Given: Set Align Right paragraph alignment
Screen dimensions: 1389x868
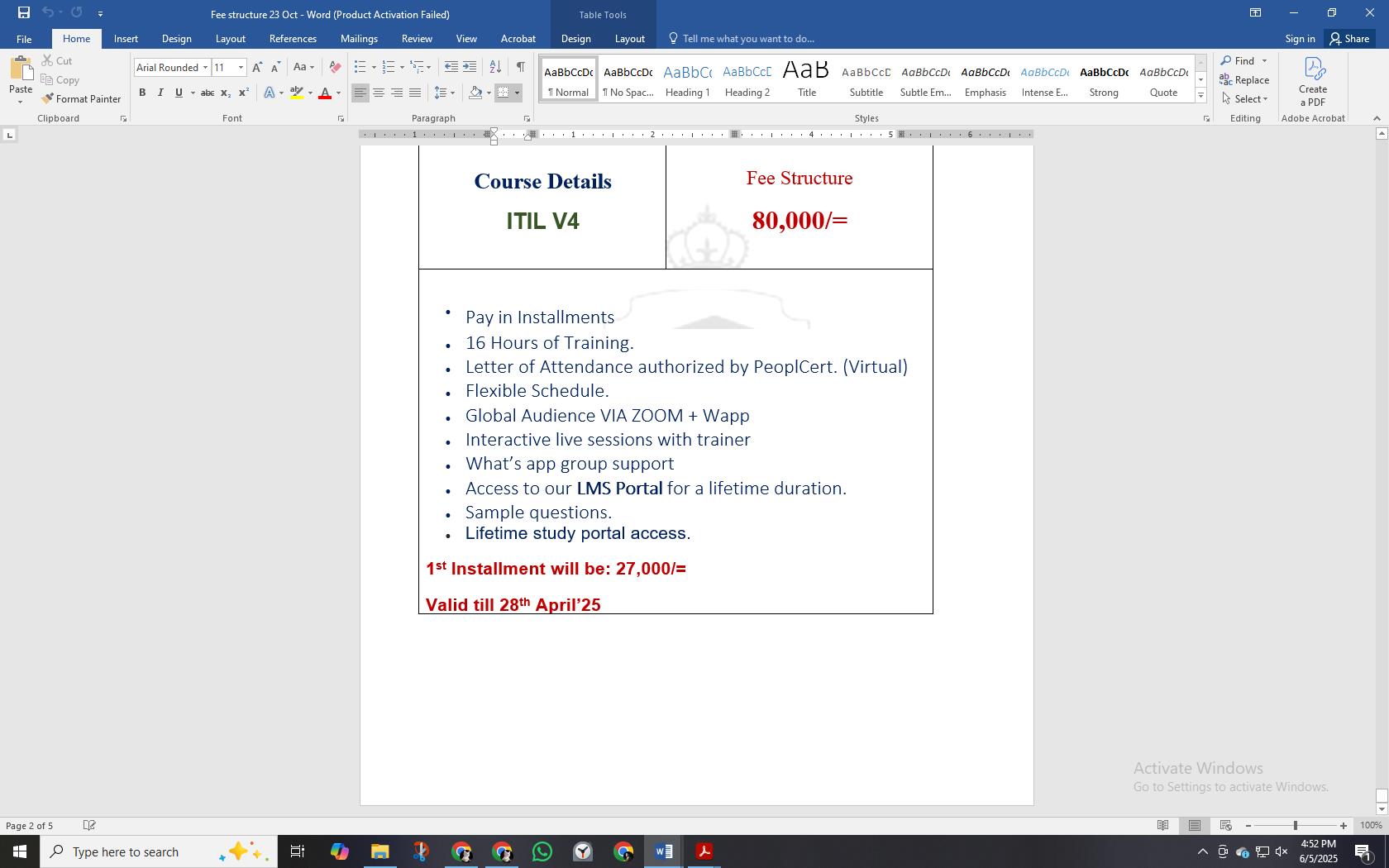Looking at the screenshot, I should (397, 93).
